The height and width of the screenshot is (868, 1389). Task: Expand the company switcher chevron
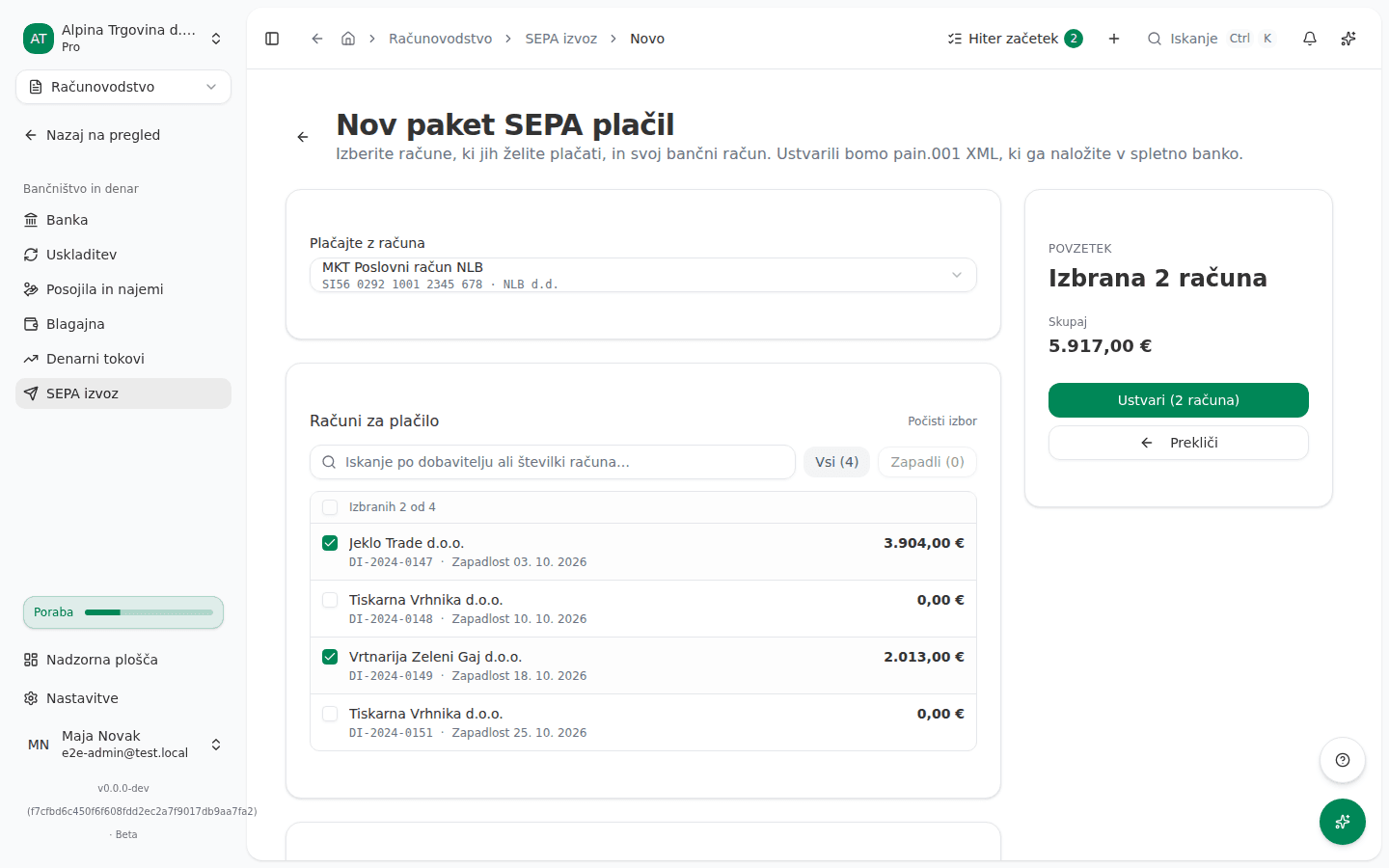coord(216,39)
